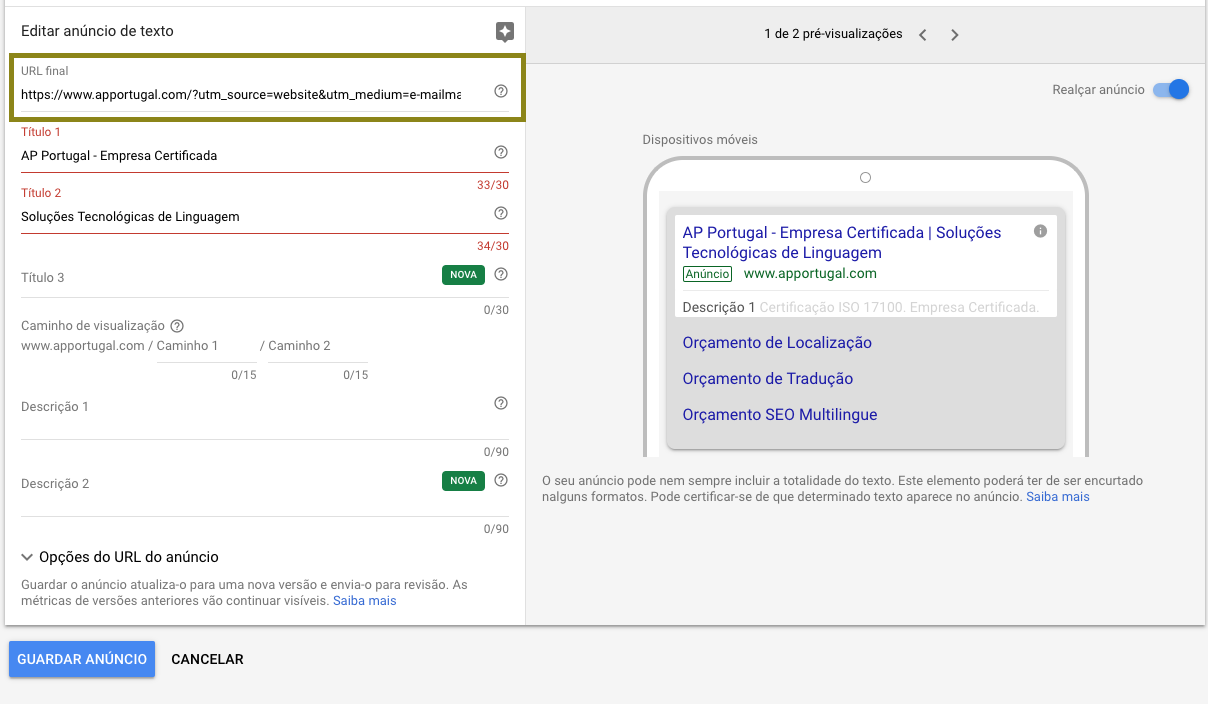Expand Opções do URL do anúncio
Viewport: 1208px width, 704px height.
120,557
